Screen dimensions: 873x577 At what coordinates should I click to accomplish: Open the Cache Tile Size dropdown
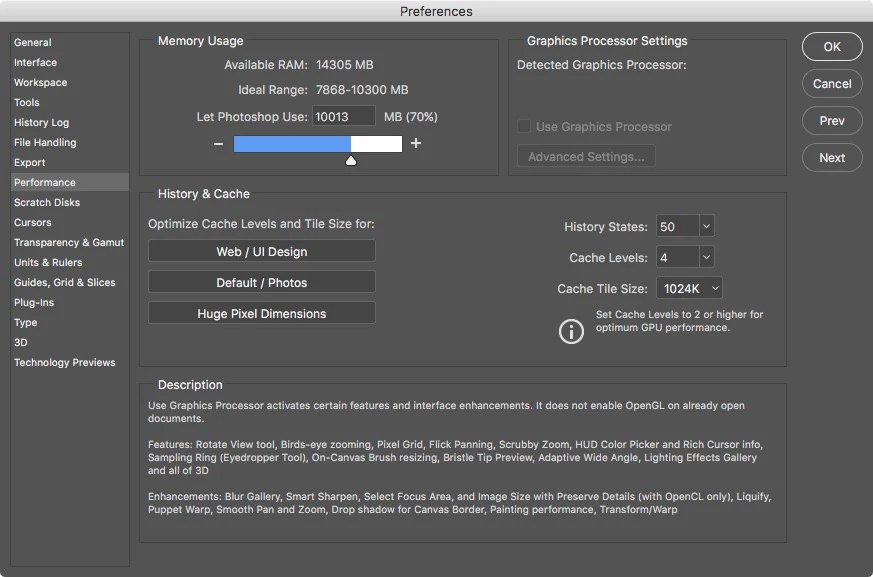[689, 288]
